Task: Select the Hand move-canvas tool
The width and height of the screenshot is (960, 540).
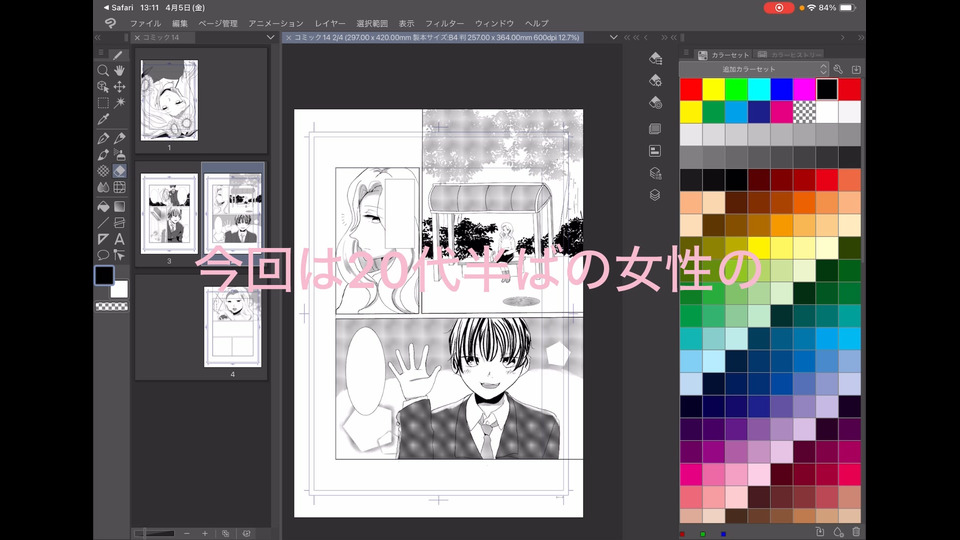Action: [119, 70]
